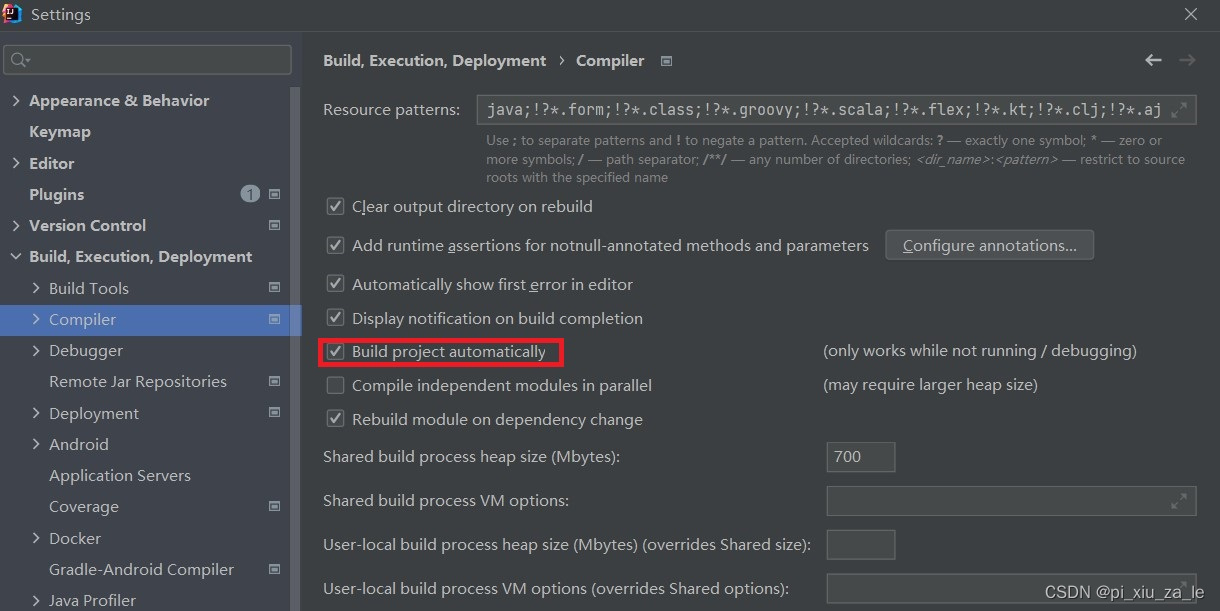Click project-level icon beside Gradle-Android Compiler
Viewport: 1220px width, 611px height.
pyautogui.click(x=275, y=569)
